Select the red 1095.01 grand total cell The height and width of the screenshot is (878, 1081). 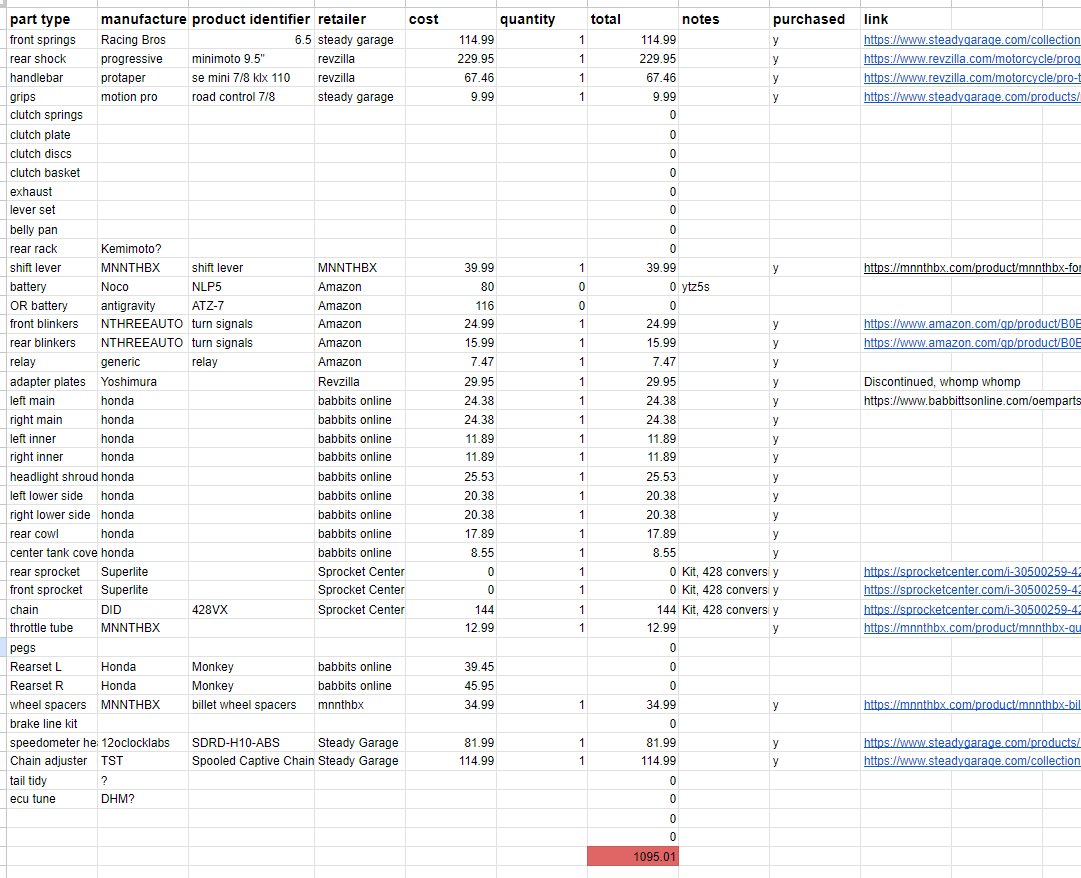[633, 857]
